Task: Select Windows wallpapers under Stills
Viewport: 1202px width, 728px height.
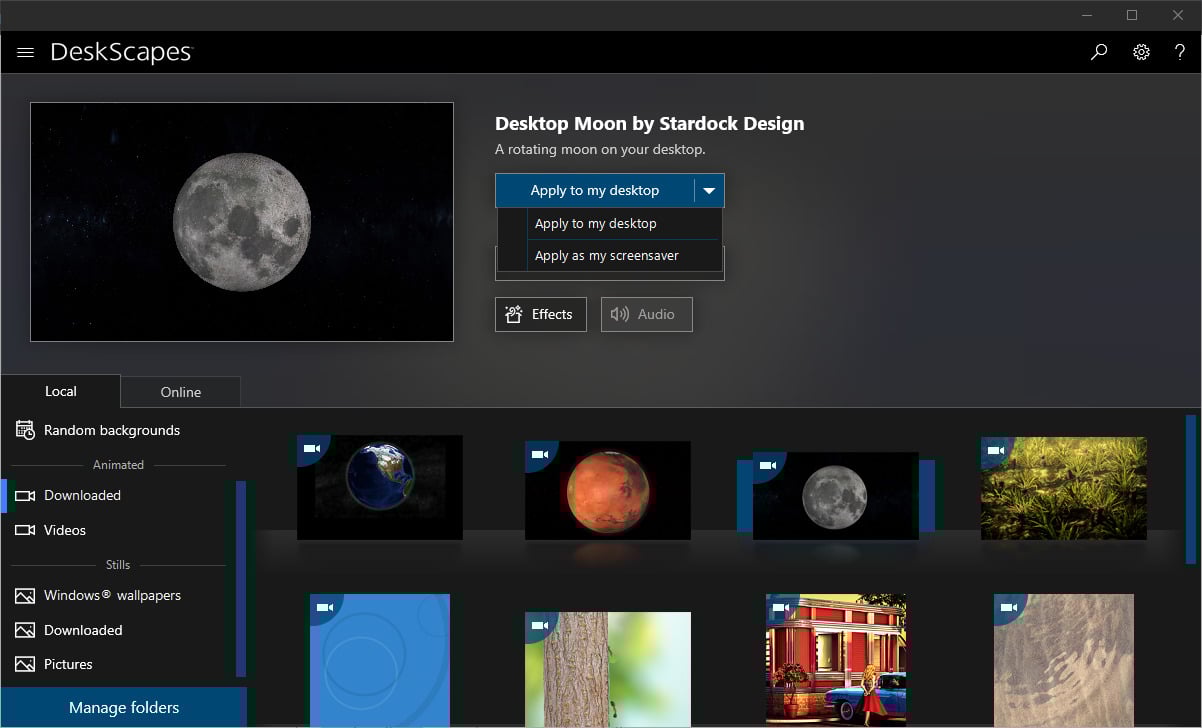Action: pyautogui.click(x=112, y=595)
